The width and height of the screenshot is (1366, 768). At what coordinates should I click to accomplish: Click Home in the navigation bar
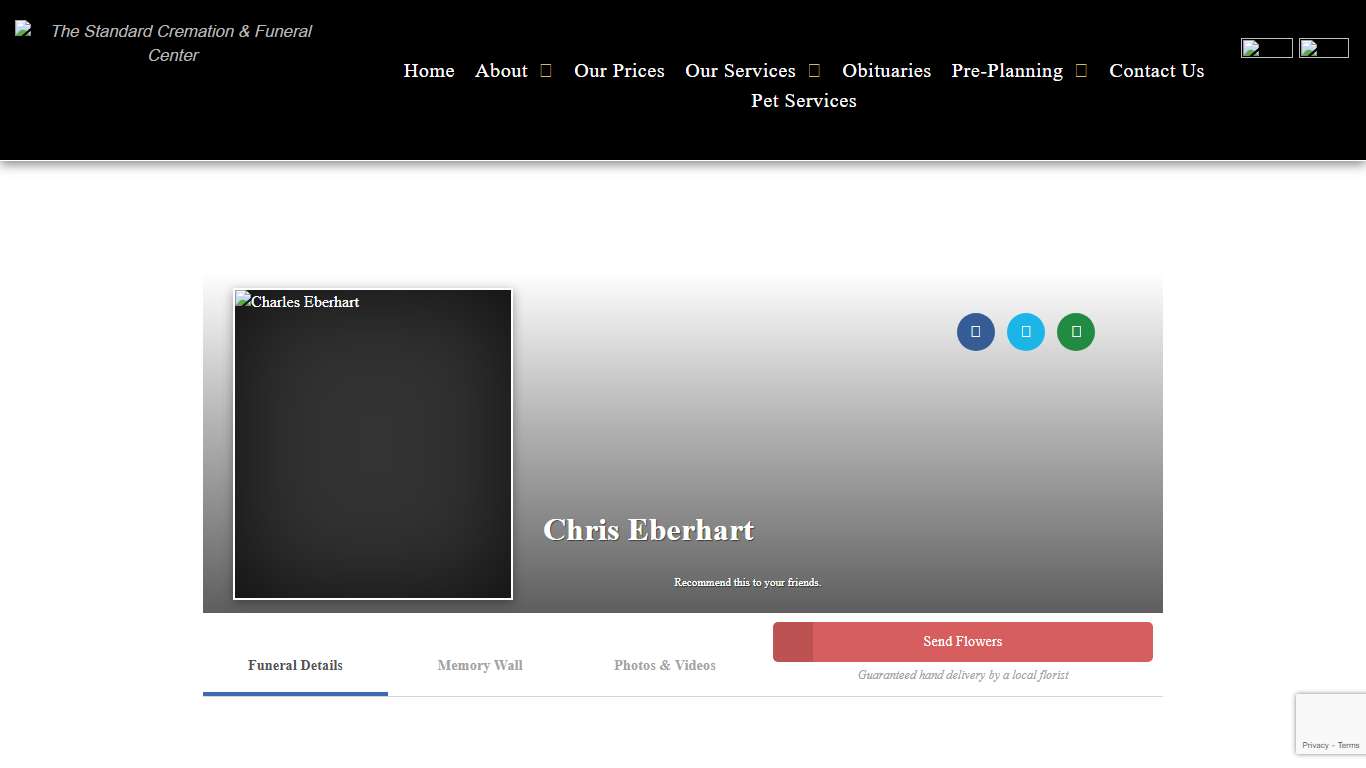coord(428,71)
